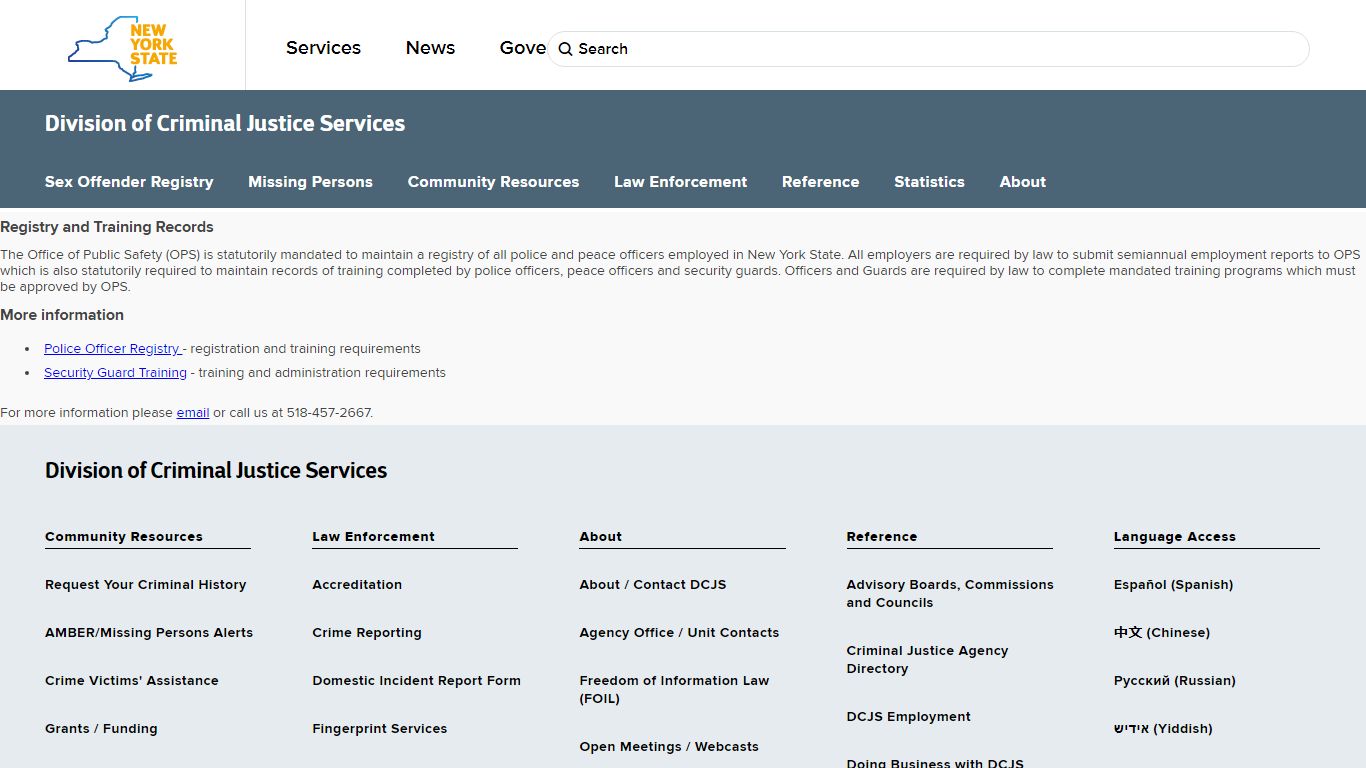Click the More information heading
1366x768 pixels.
pos(62,315)
